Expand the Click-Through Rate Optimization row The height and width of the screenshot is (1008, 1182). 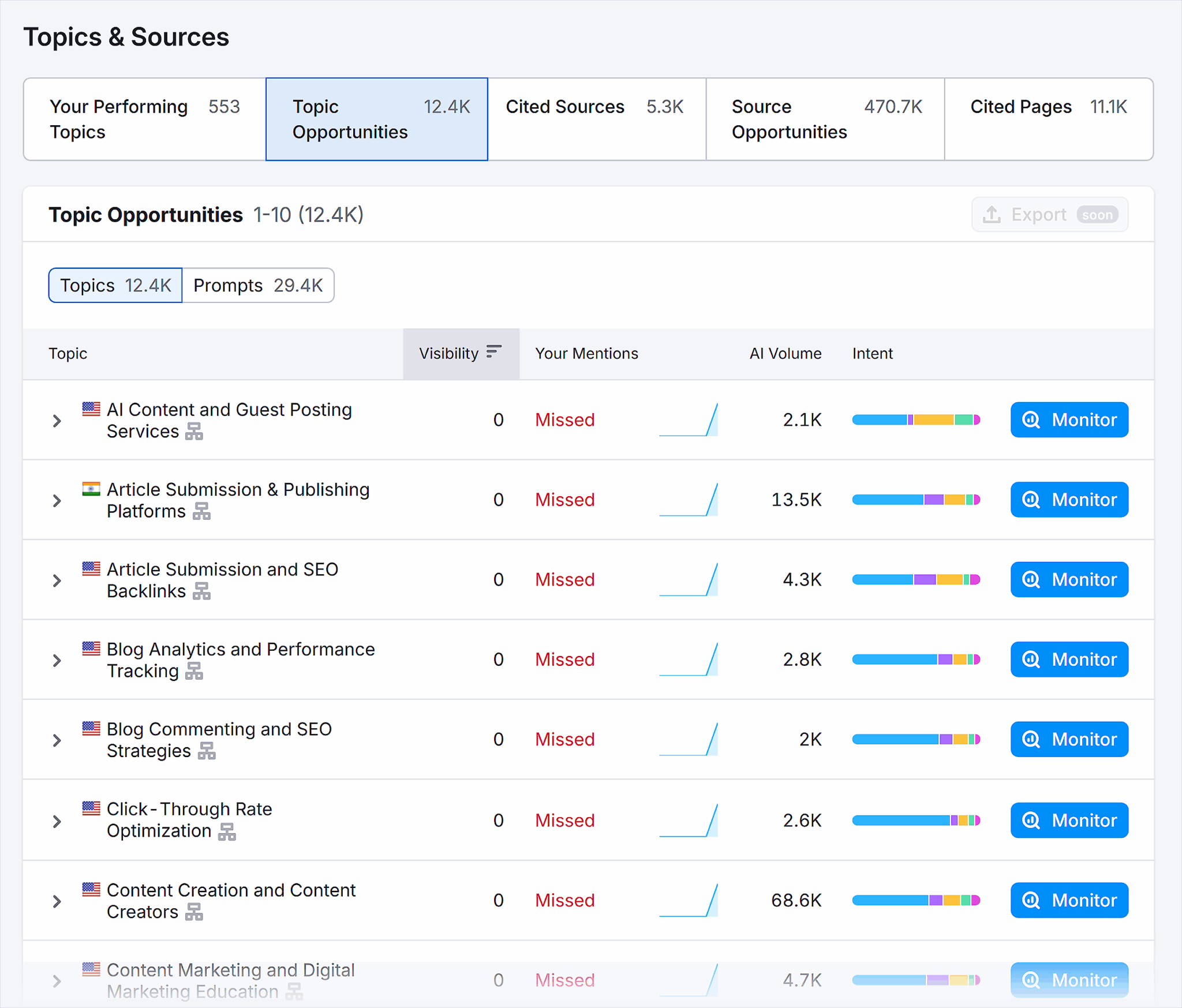pyautogui.click(x=57, y=821)
